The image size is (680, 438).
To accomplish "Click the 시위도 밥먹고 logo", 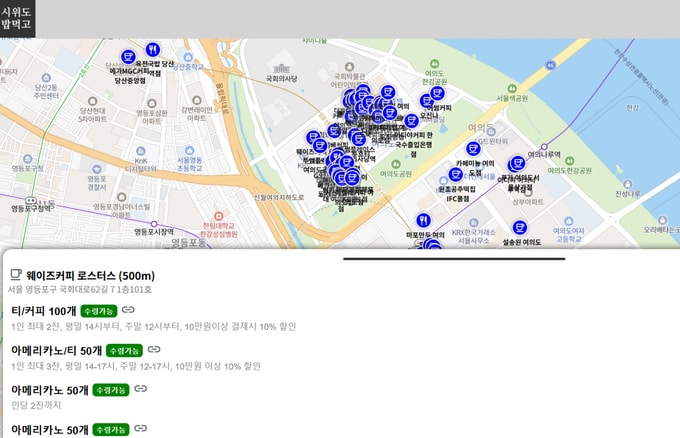I will 17,18.
